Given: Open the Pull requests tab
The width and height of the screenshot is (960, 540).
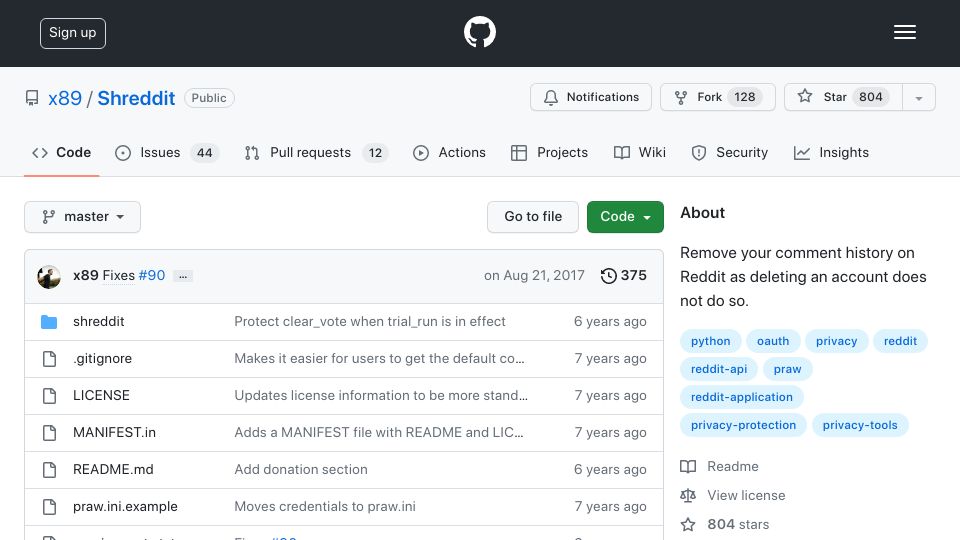Looking at the screenshot, I should point(316,152).
